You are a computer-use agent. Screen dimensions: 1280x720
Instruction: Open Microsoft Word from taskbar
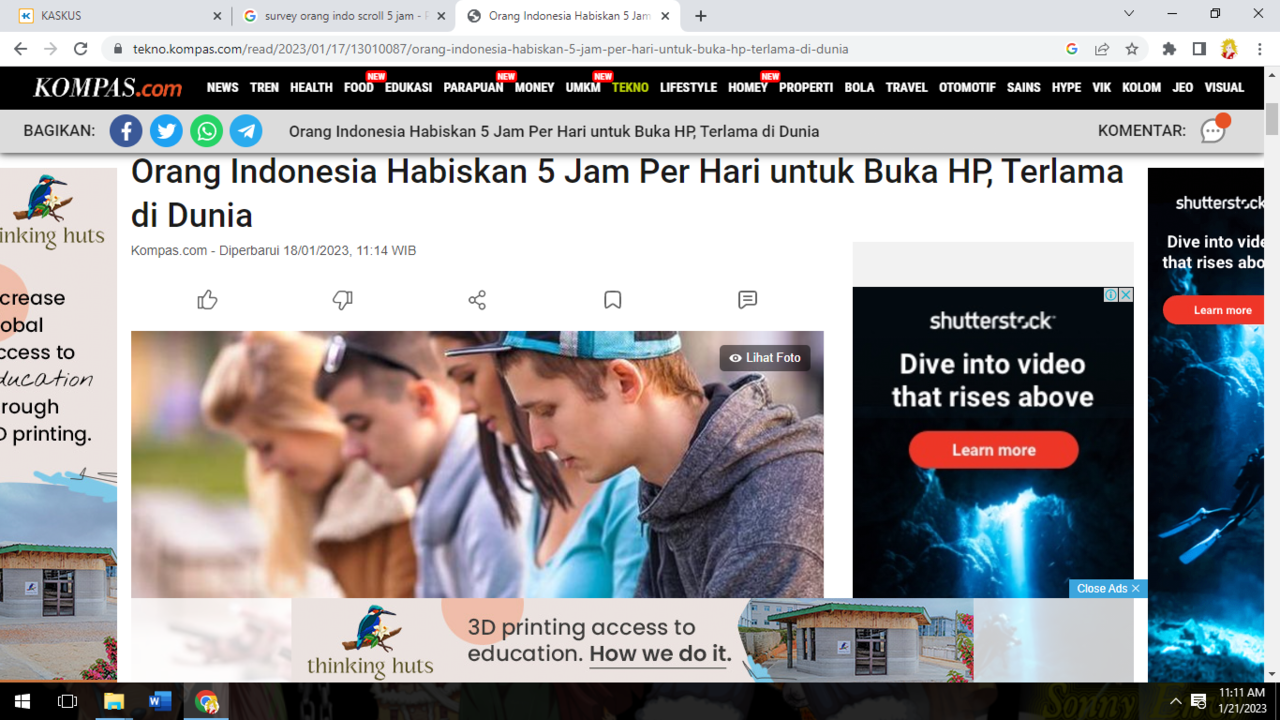click(x=160, y=701)
